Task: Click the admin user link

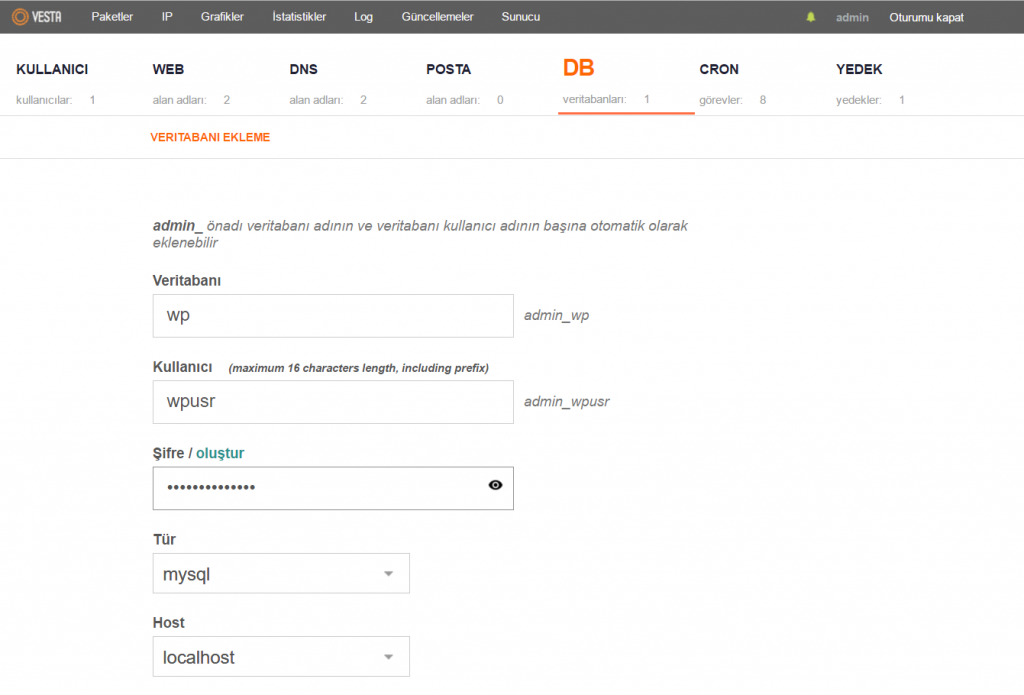Action: click(x=852, y=17)
